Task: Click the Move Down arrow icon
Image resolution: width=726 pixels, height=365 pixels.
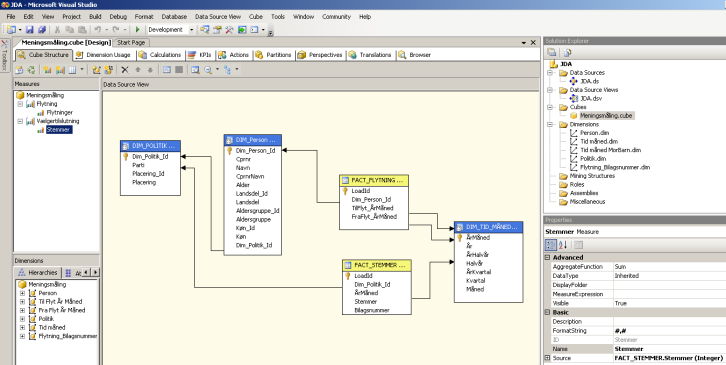Action: tap(150, 70)
